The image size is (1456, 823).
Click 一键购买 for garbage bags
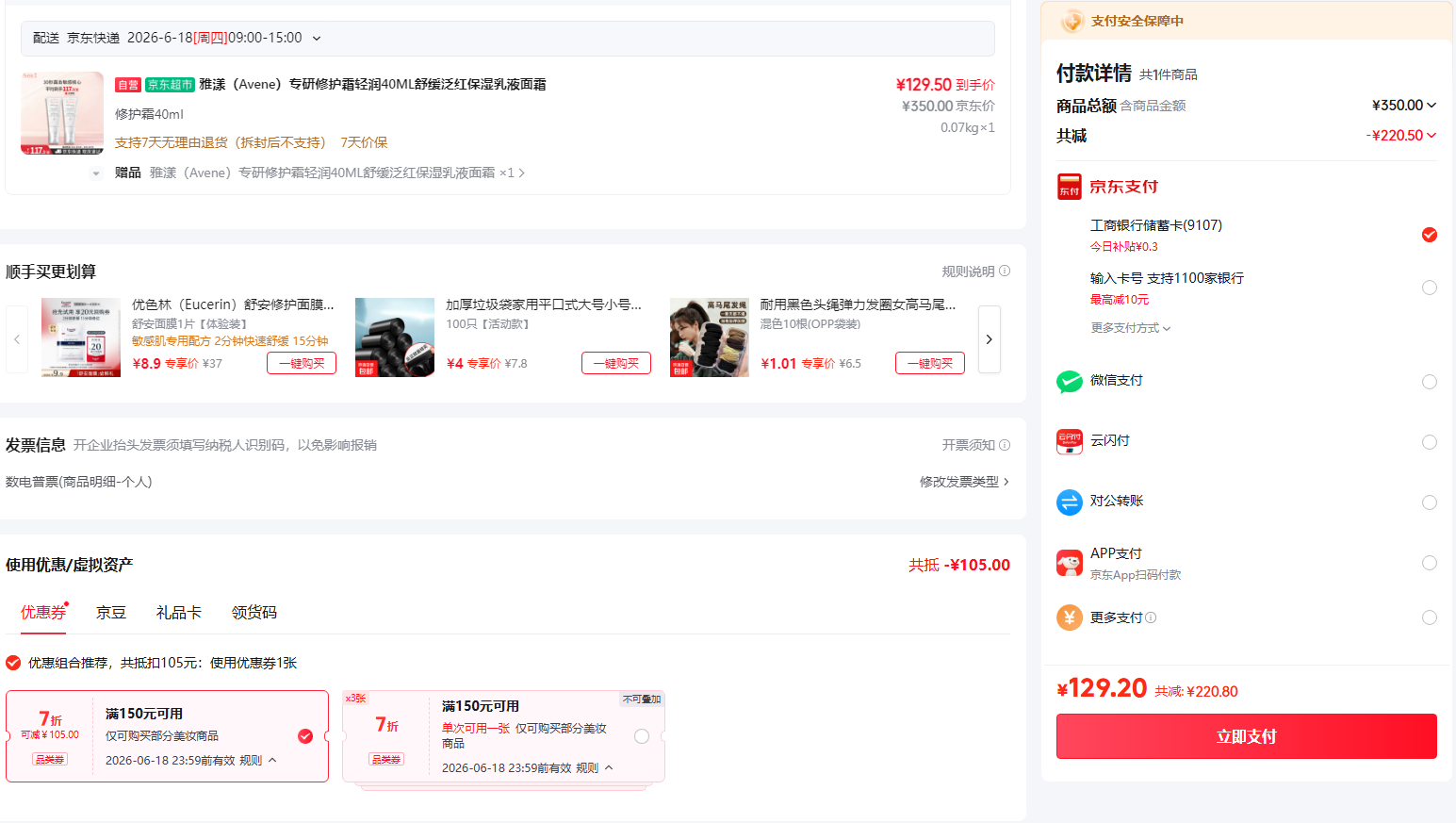click(x=616, y=363)
